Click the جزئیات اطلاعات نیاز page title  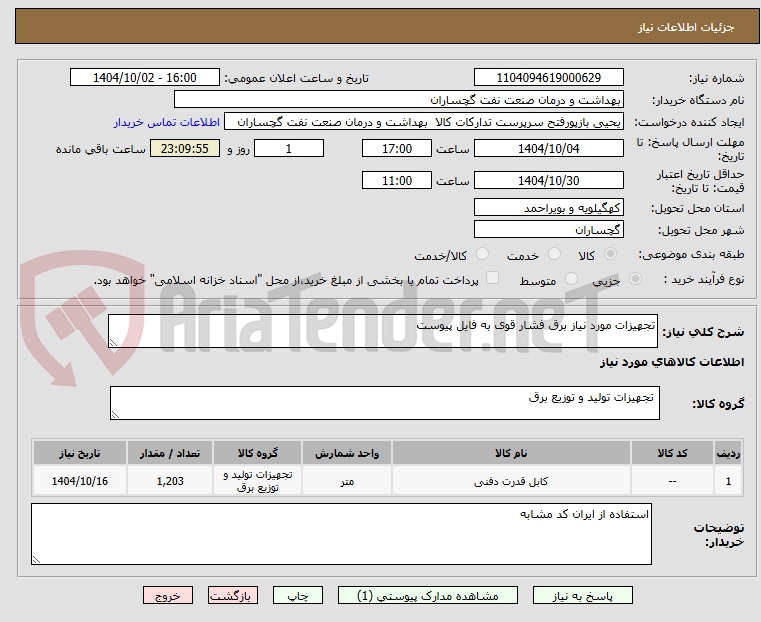coord(686,27)
